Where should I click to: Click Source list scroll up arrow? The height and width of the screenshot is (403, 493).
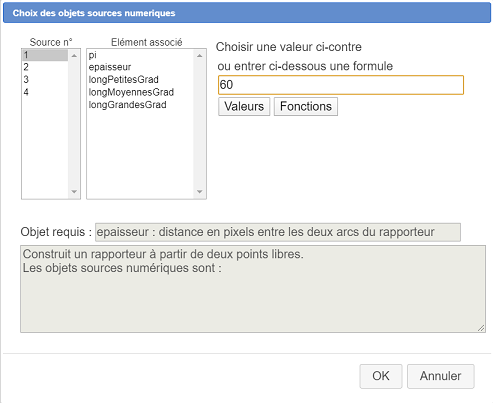(74, 56)
